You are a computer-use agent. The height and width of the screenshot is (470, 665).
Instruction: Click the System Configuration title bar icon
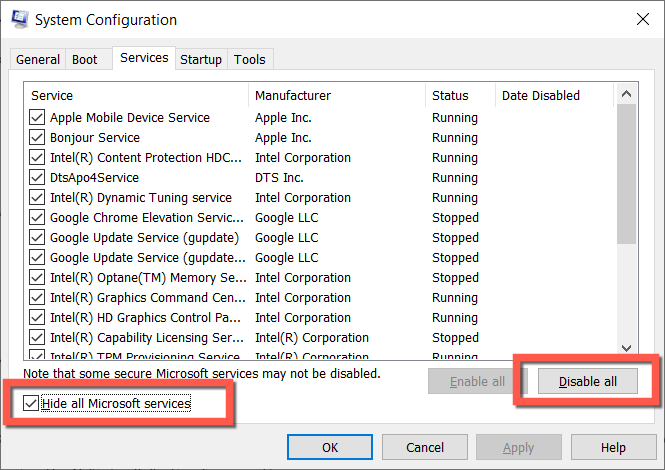pos(20,19)
